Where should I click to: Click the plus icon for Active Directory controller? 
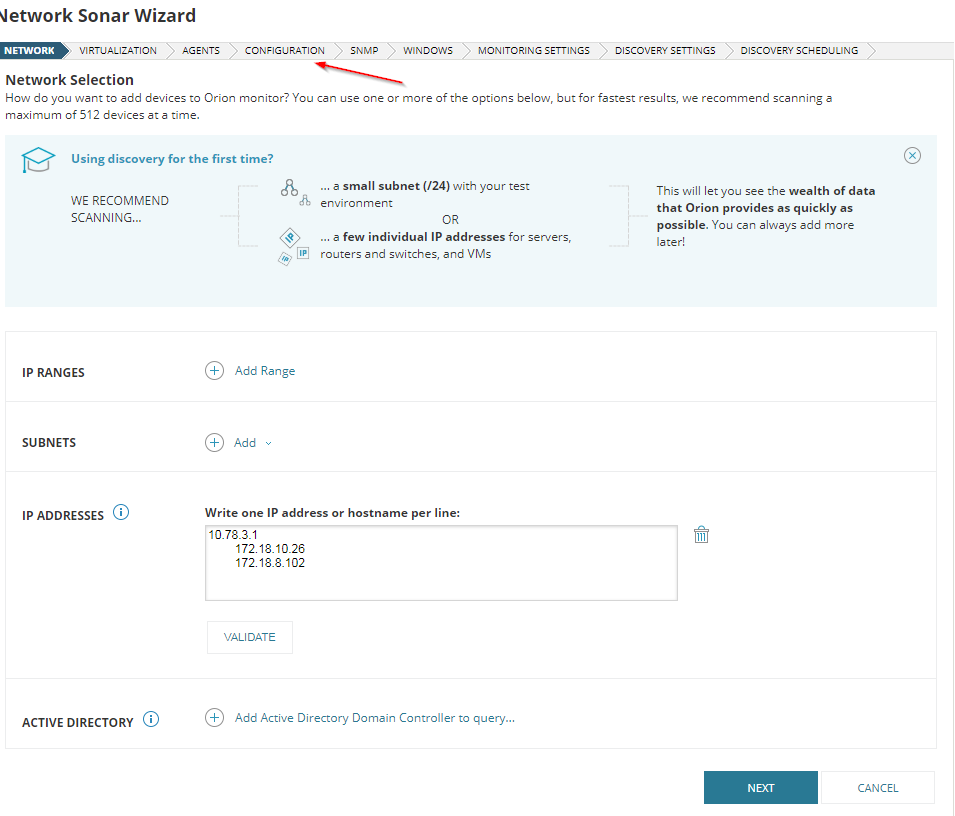click(214, 718)
